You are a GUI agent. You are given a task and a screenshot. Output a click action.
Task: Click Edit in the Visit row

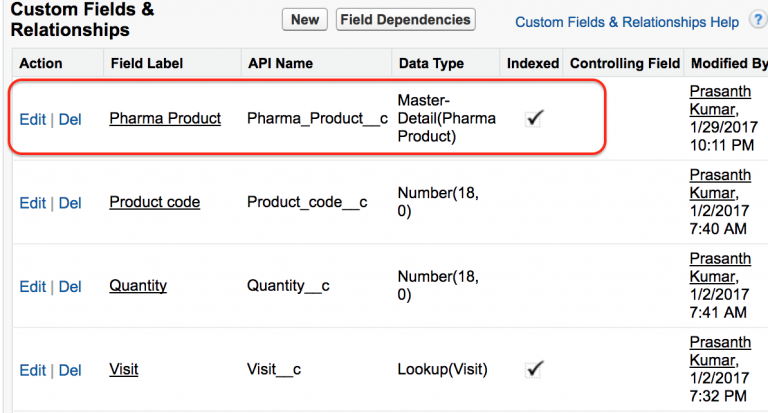[x=32, y=371]
